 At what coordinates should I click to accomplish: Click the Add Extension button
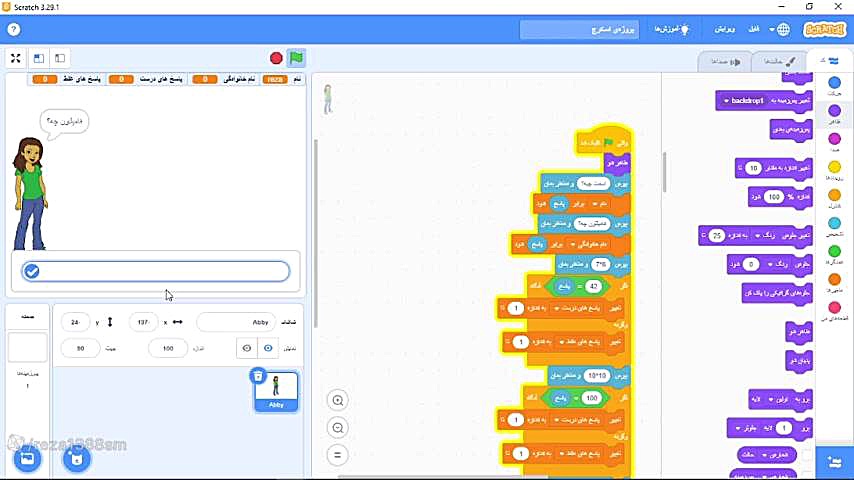pyautogui.click(x=834, y=462)
